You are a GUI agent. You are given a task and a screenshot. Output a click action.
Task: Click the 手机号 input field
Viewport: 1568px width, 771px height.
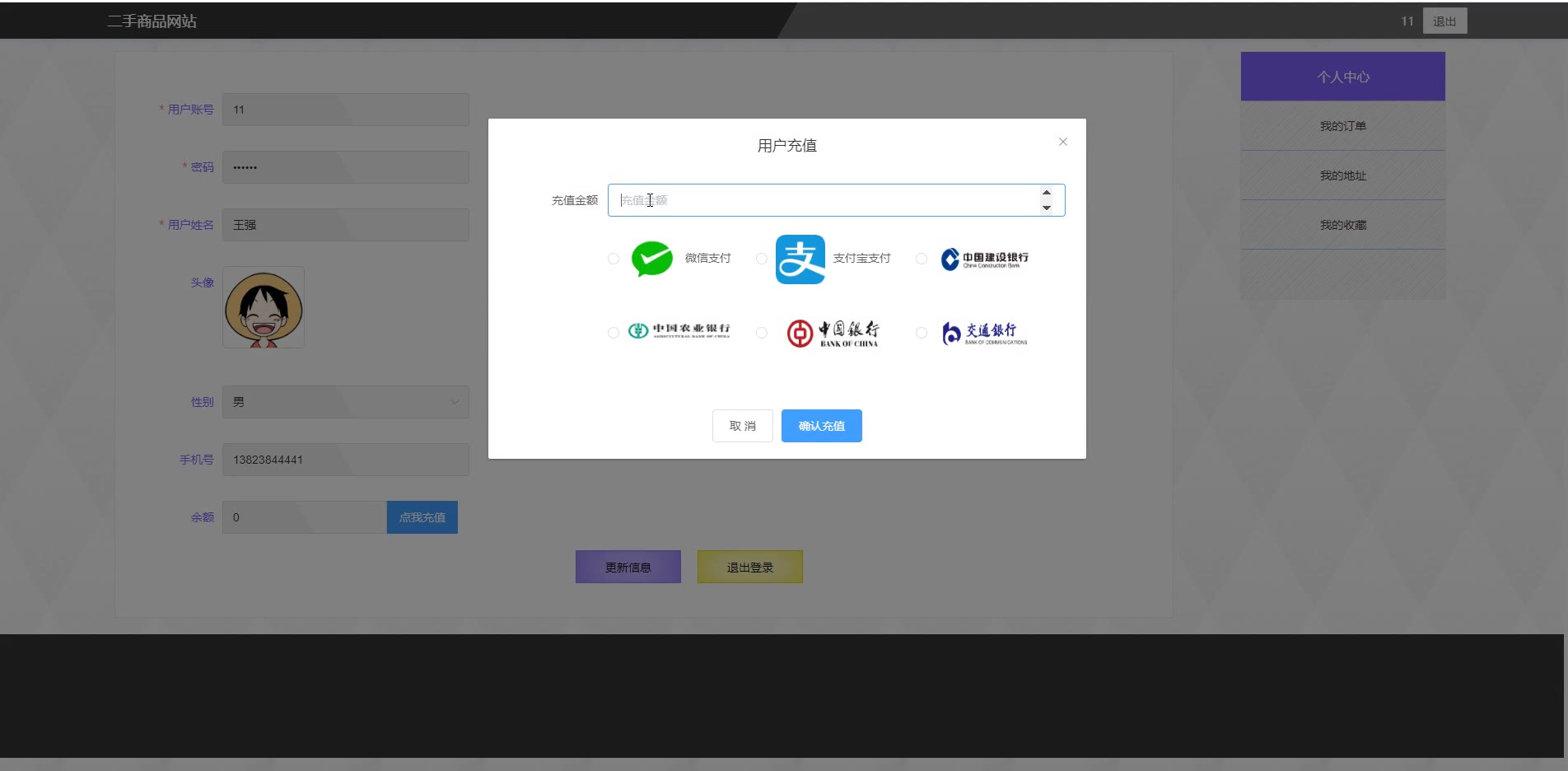tap(346, 460)
